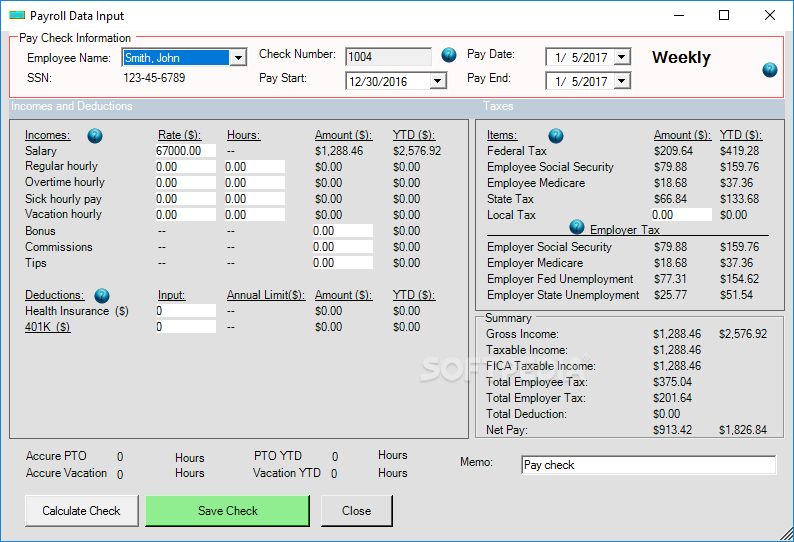Screen dimensions: 794x542
Task: Open the help icon beside Deductions heading
Action: coord(102,295)
